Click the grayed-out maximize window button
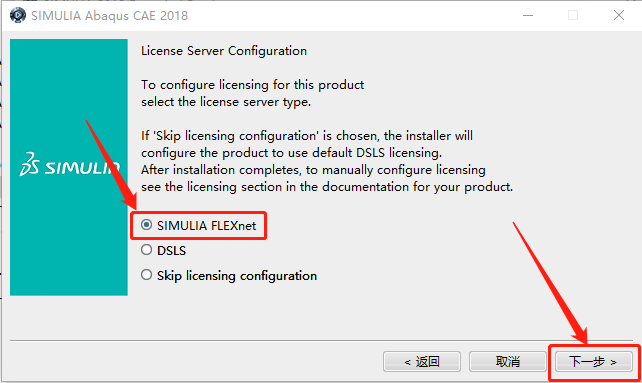The image size is (642, 383). (x=573, y=16)
